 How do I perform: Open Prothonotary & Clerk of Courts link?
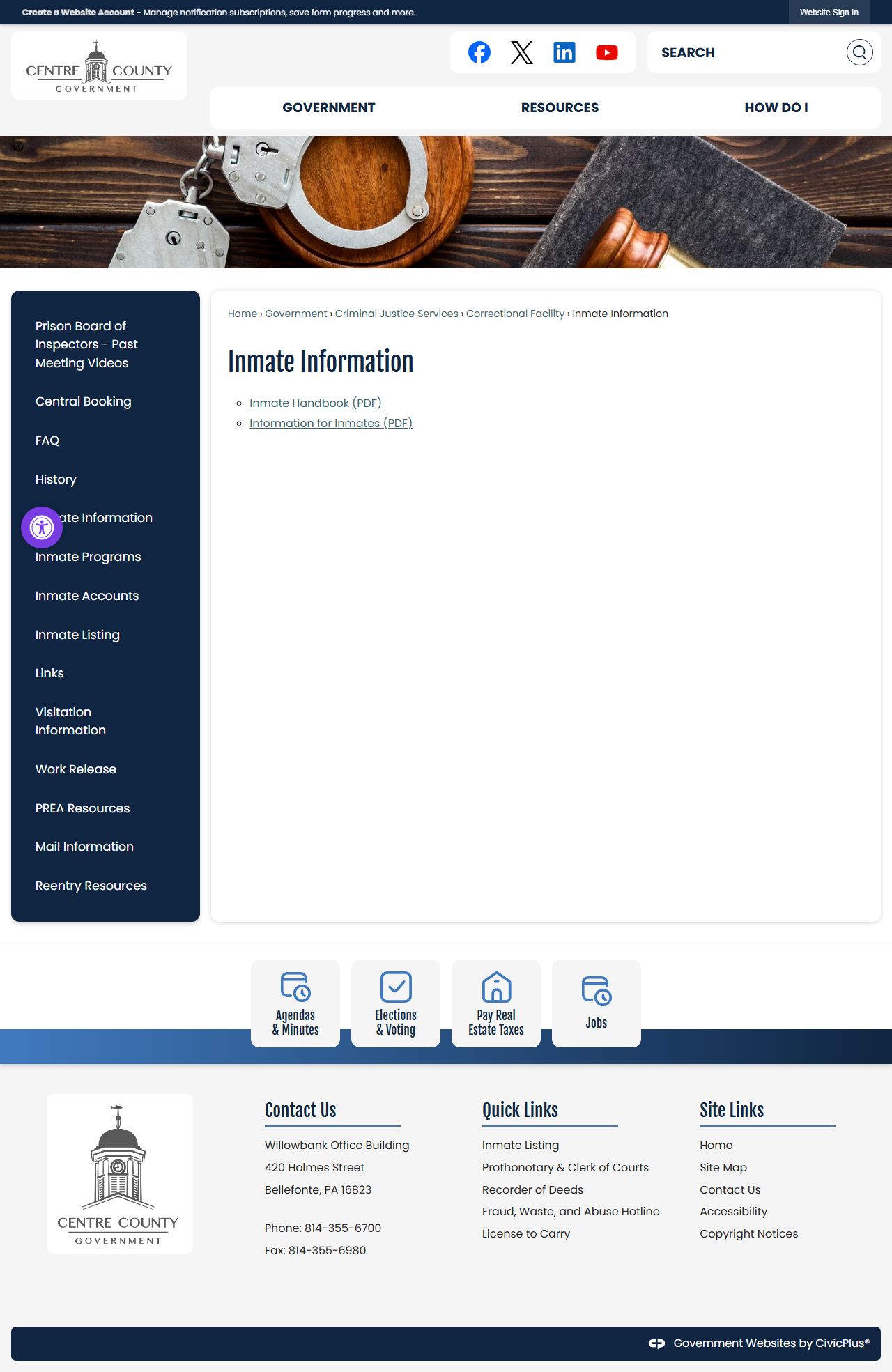tap(565, 1167)
